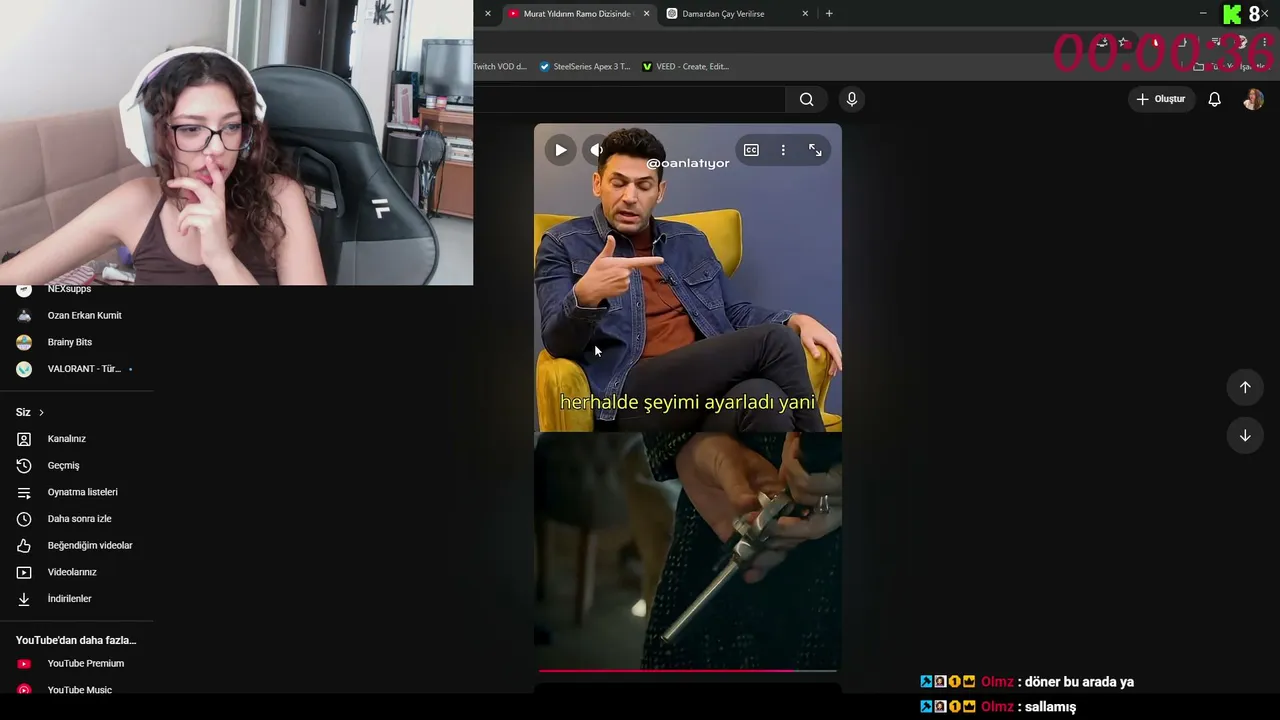This screenshot has height=720, width=1280.
Task: Start voice search with the microphone
Action: point(852,99)
